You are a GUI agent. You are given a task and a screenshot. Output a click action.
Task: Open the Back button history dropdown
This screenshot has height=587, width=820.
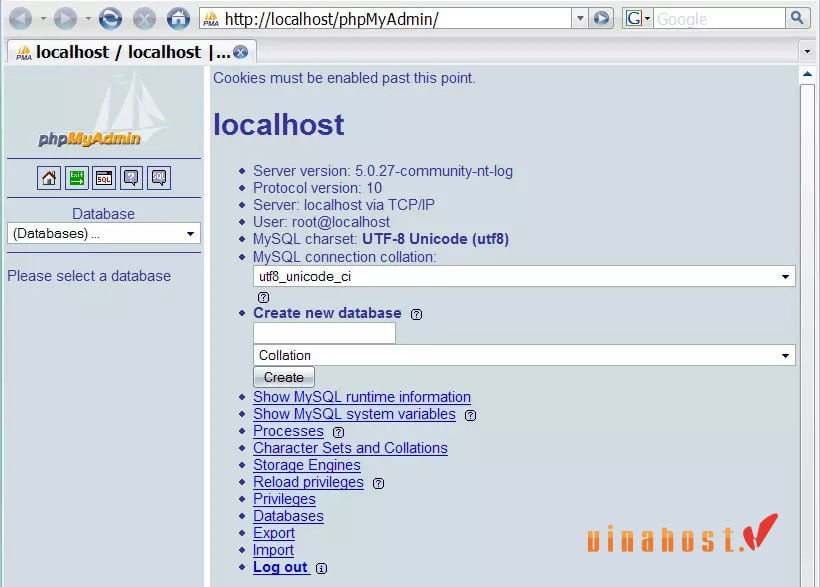point(43,19)
